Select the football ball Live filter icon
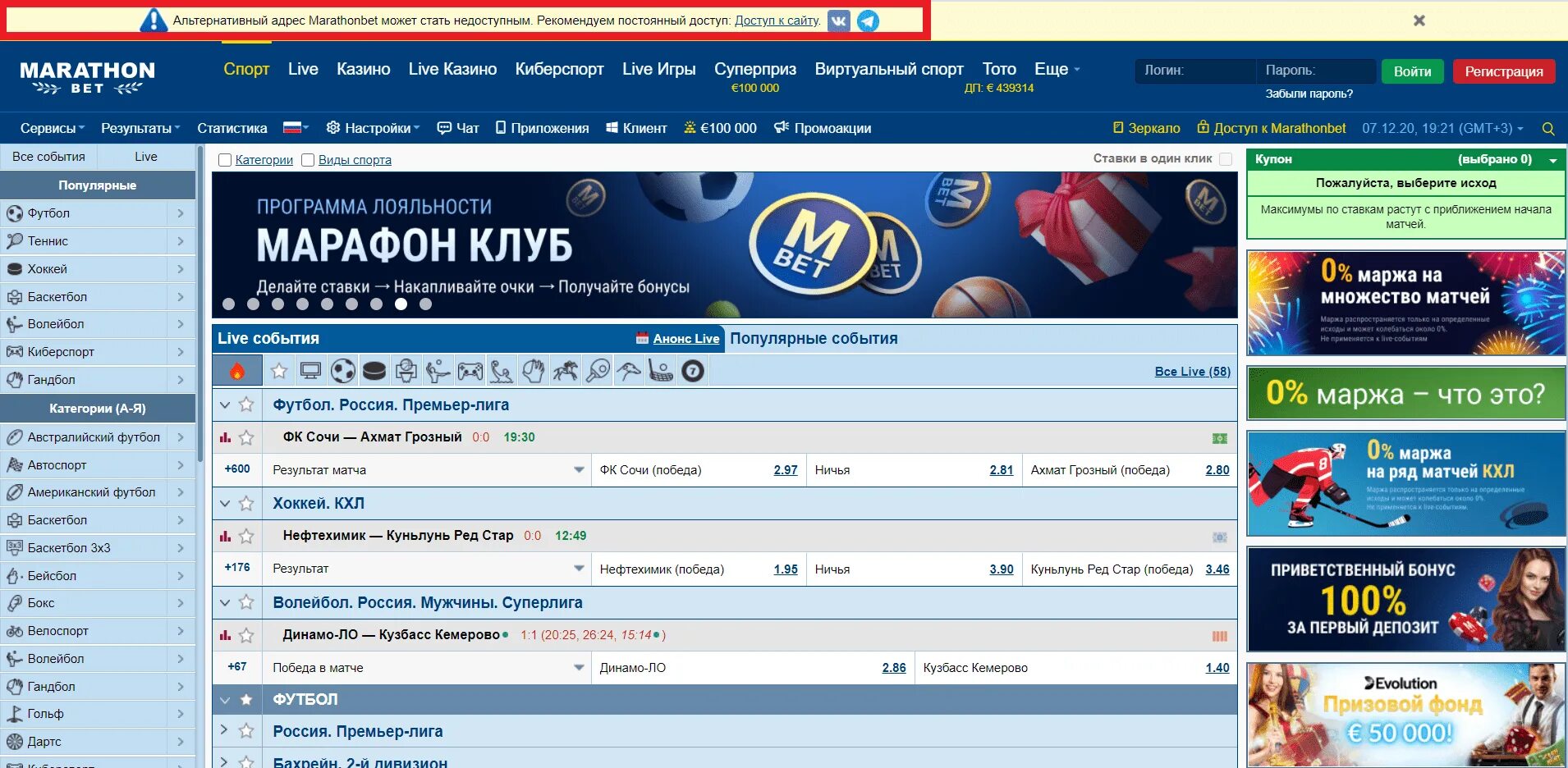This screenshot has height=768, width=1568. point(343,371)
